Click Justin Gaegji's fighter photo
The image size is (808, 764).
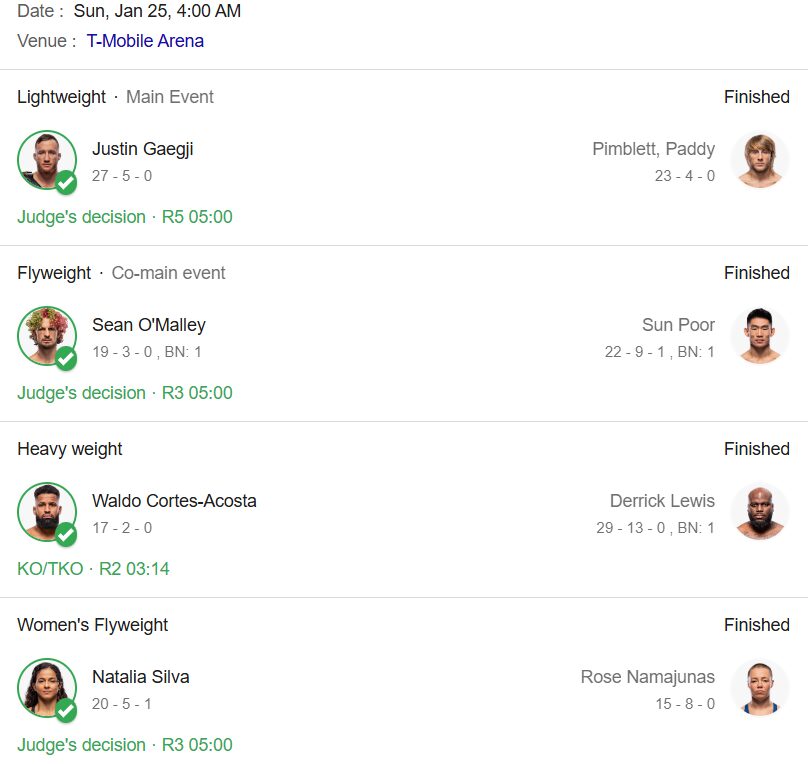point(45,159)
